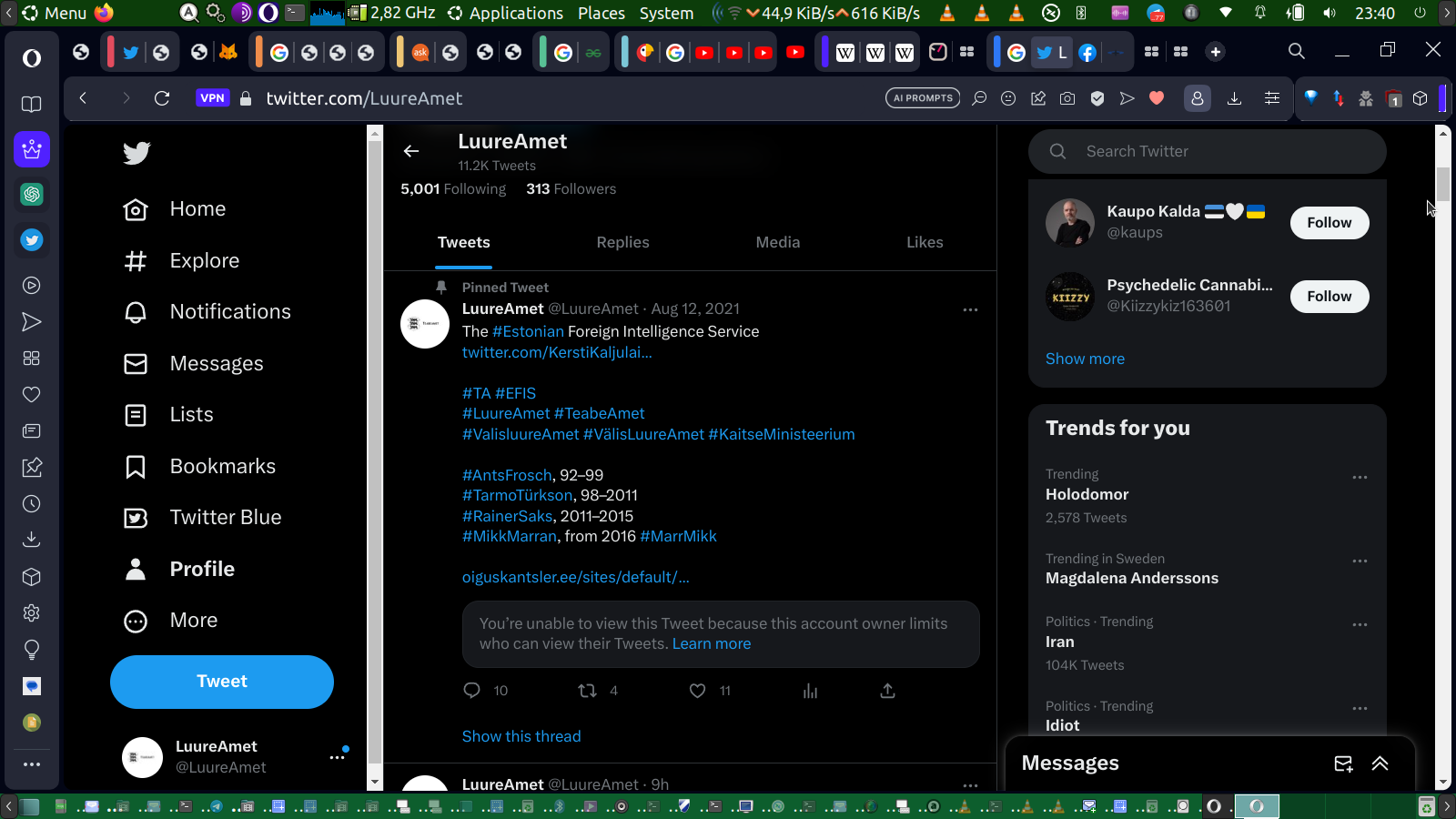
Task: Open the #Estonian hashtag
Action: (529, 331)
